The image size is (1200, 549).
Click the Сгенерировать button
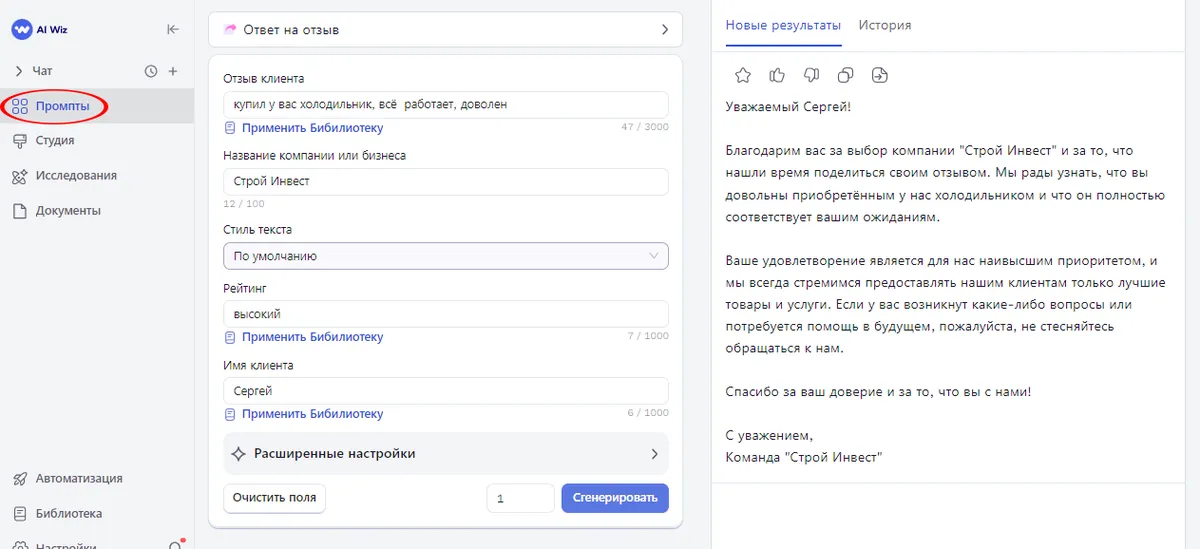(615, 498)
